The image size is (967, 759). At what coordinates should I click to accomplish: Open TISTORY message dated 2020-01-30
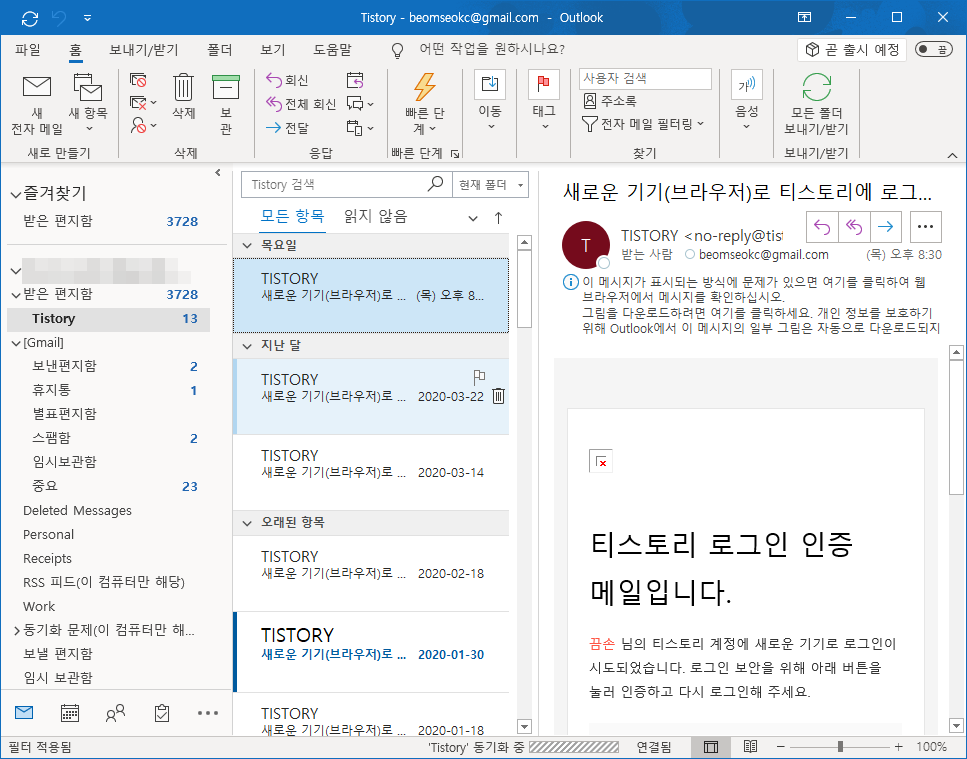(x=371, y=652)
